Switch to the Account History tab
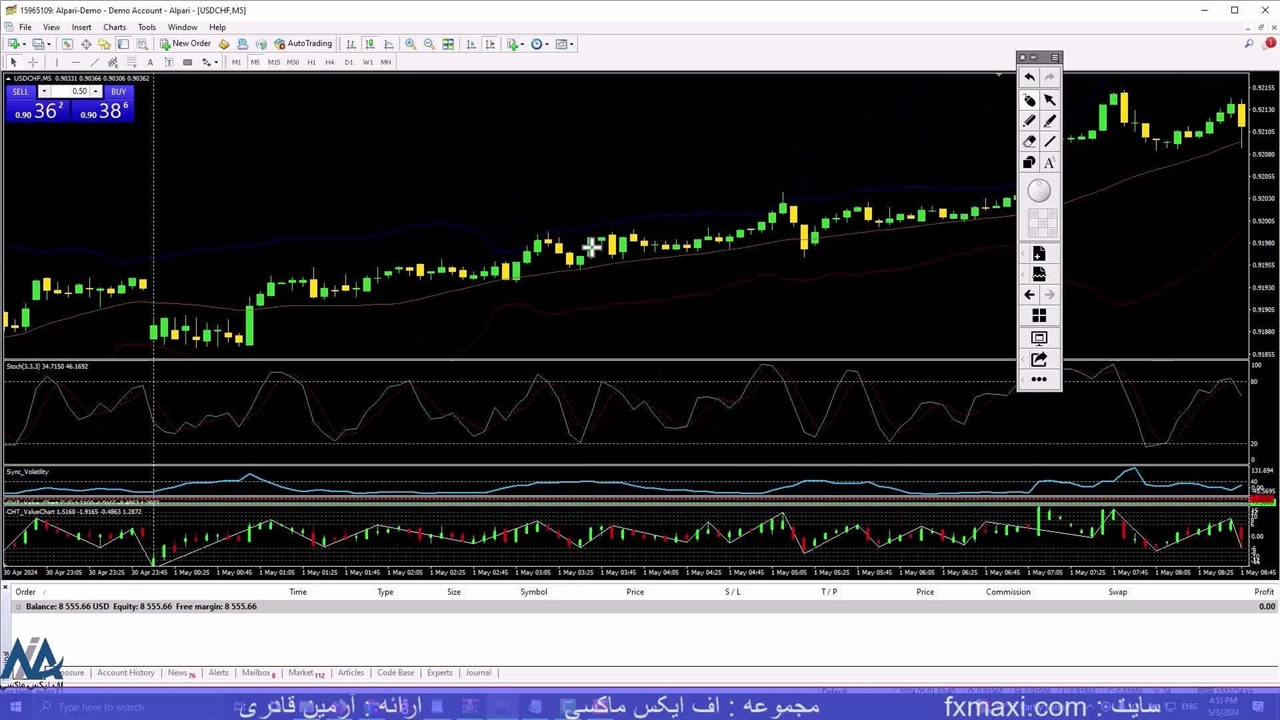 point(125,673)
